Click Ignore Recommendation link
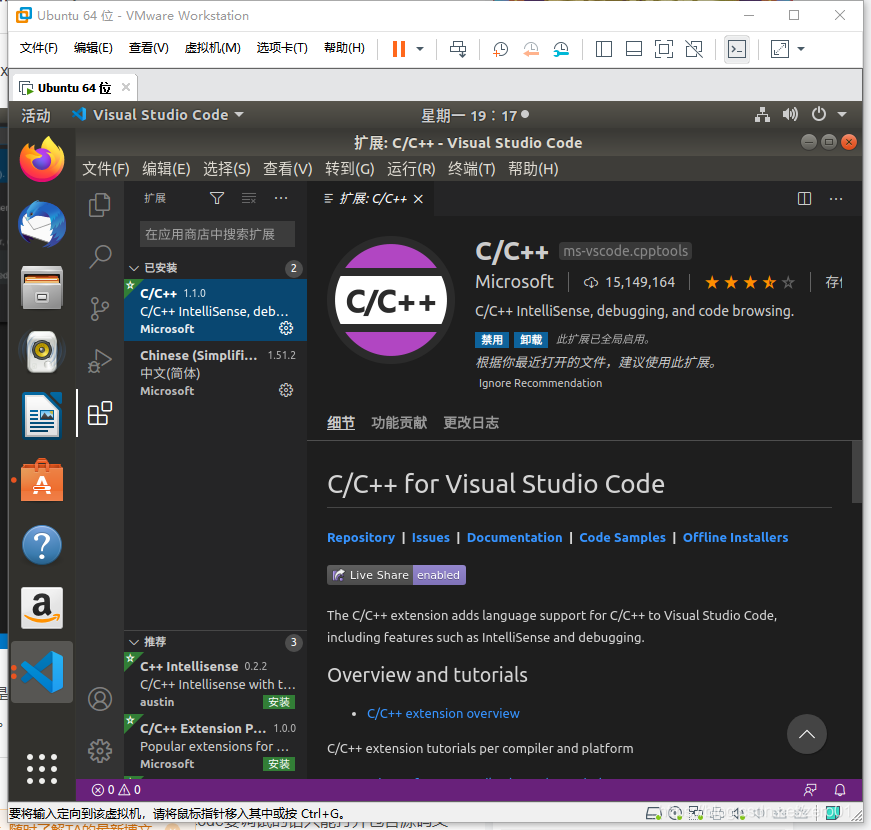 (540, 383)
